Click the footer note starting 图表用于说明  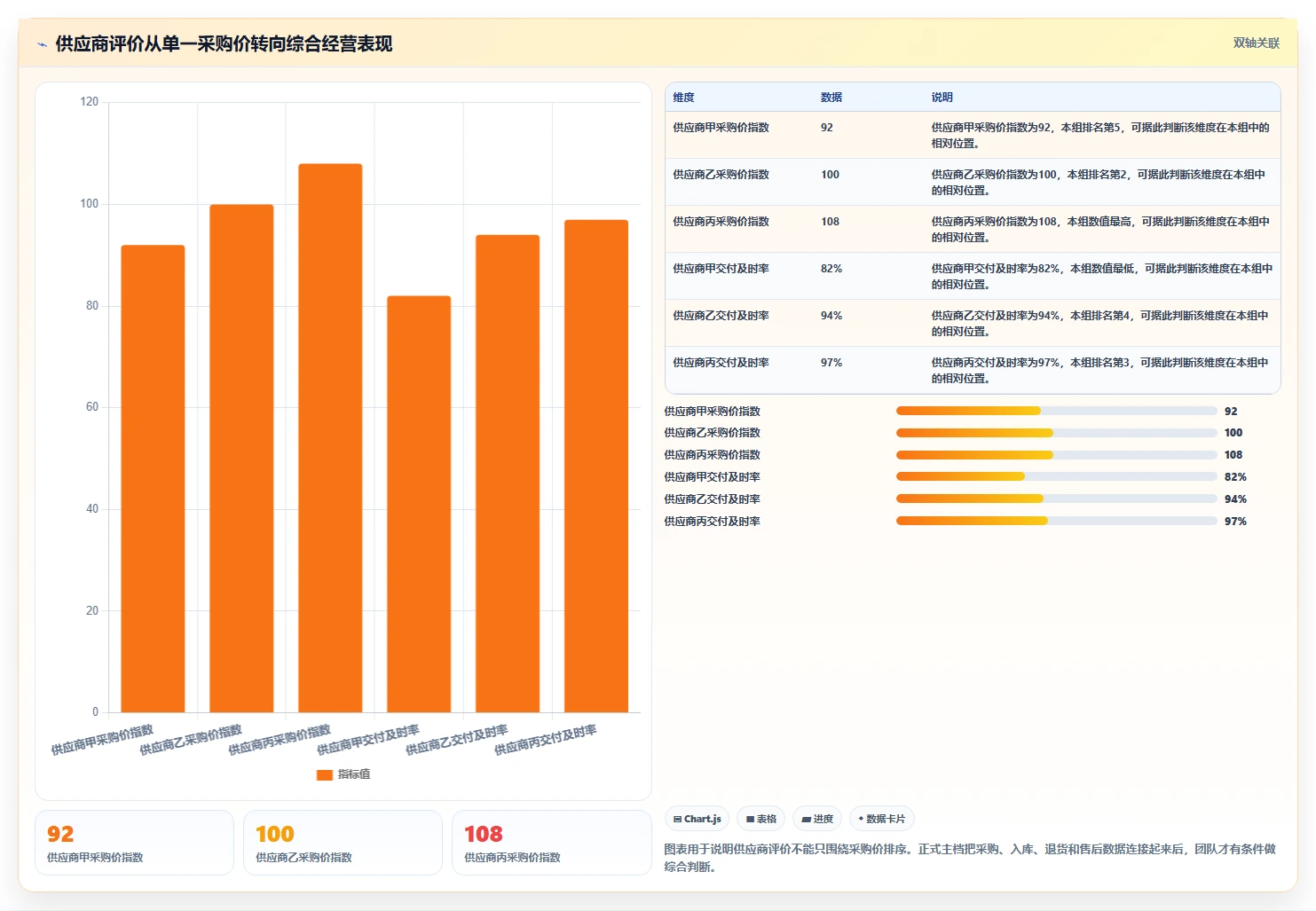(x=970, y=858)
